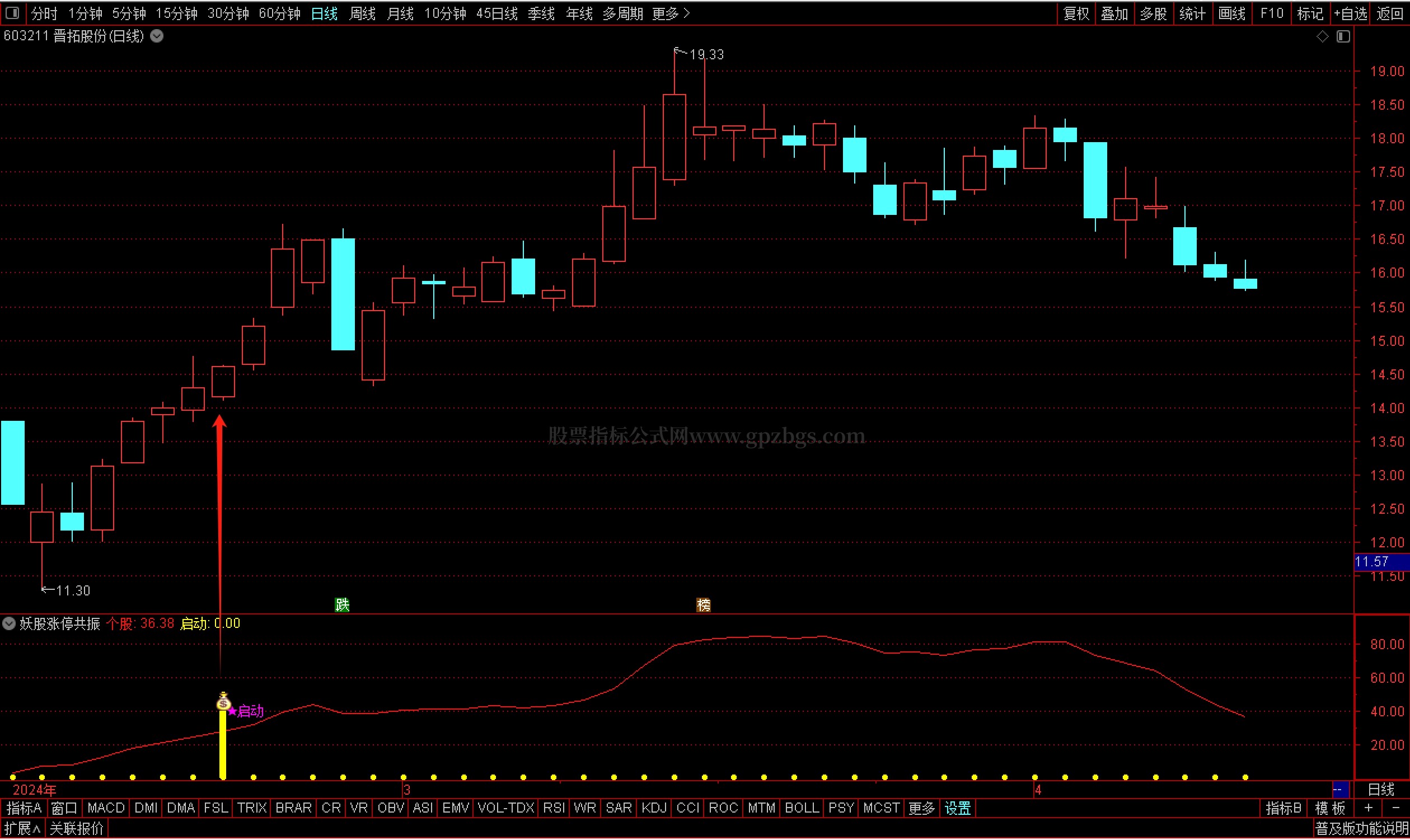Select the CCI indicator
Viewport: 1410px width, 840px height.
(x=688, y=809)
